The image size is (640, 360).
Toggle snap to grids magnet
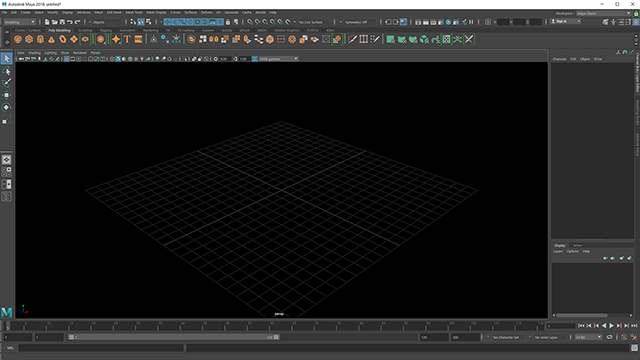(x=250, y=22)
